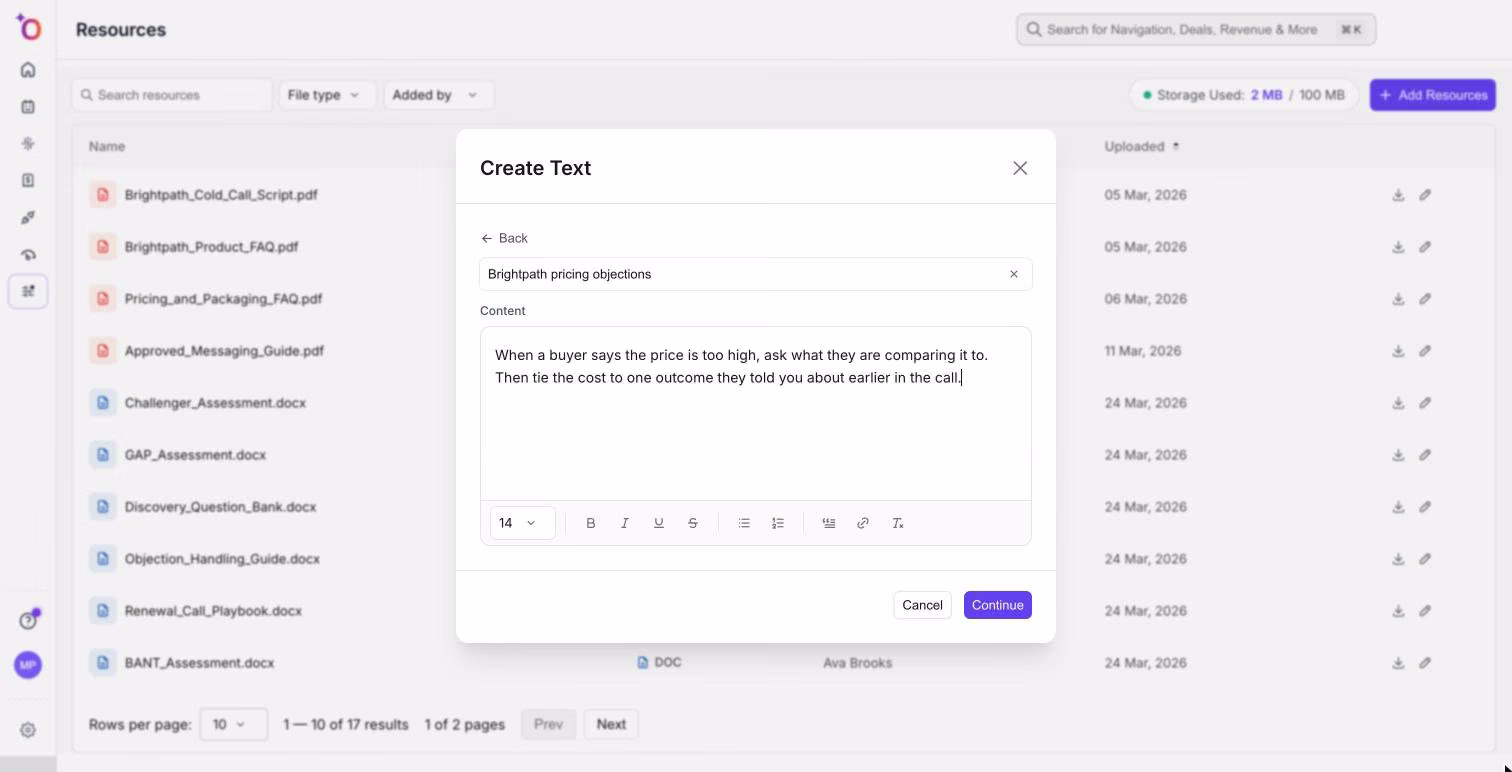Screen dimensions: 1512x772
Task: Focus the Search resources field
Action: point(172,95)
